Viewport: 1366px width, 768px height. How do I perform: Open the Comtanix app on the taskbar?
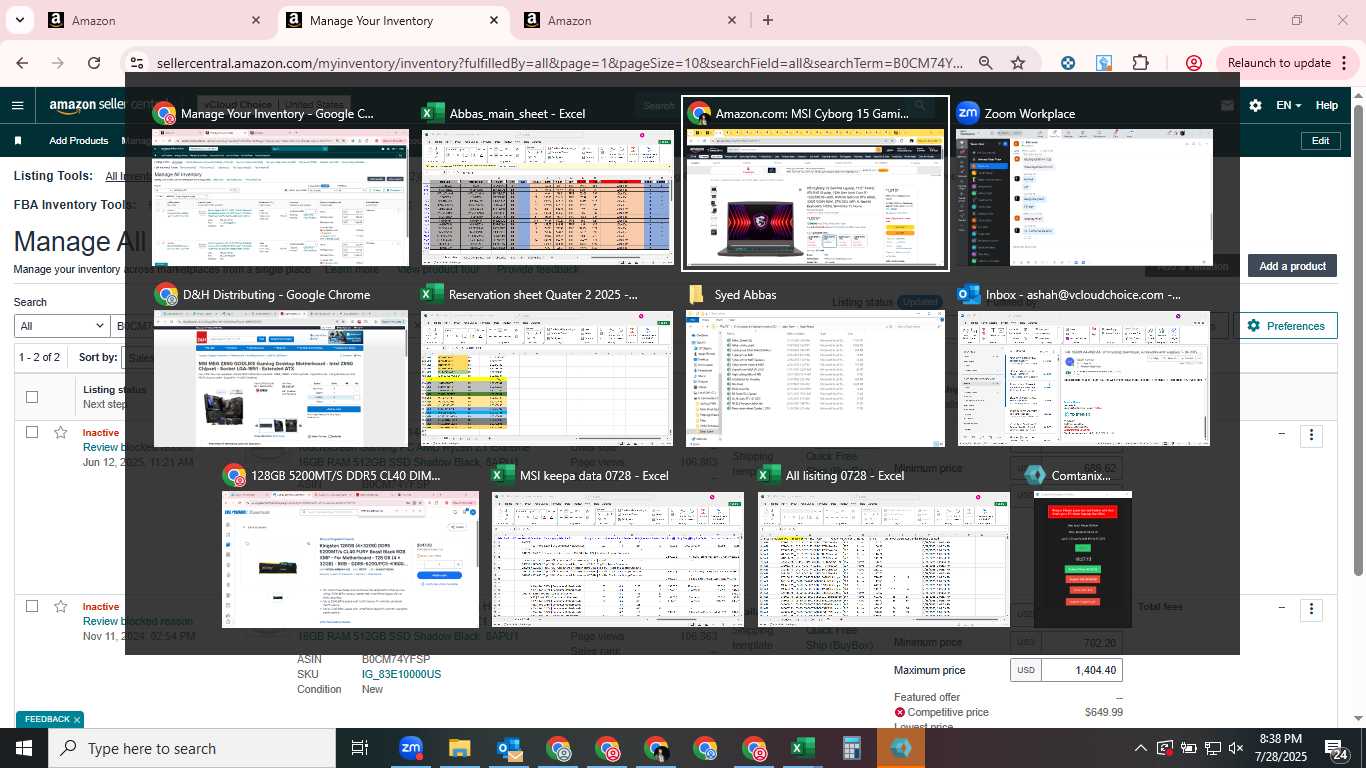901,748
